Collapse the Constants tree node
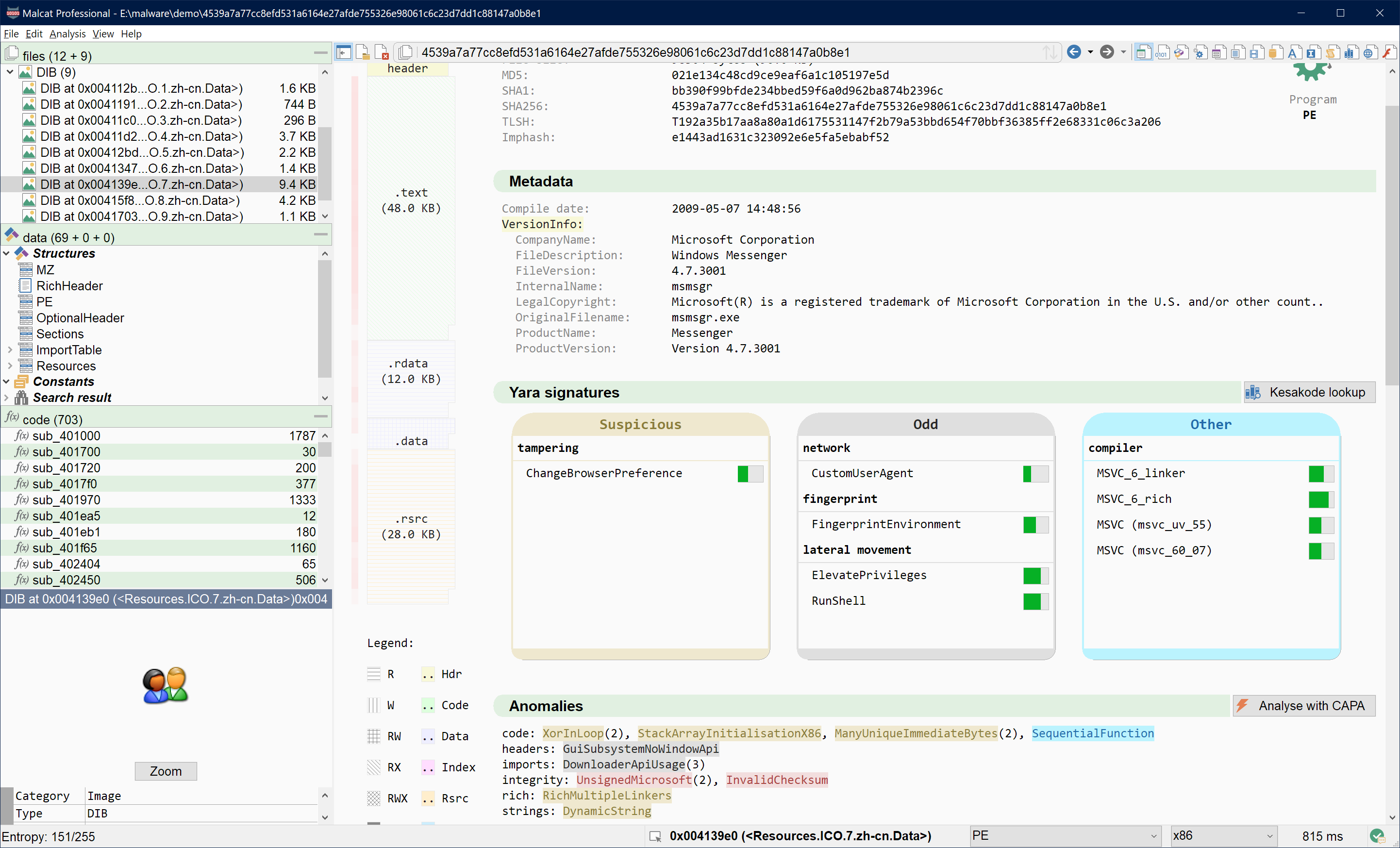The height and width of the screenshot is (848, 1400). point(6,382)
